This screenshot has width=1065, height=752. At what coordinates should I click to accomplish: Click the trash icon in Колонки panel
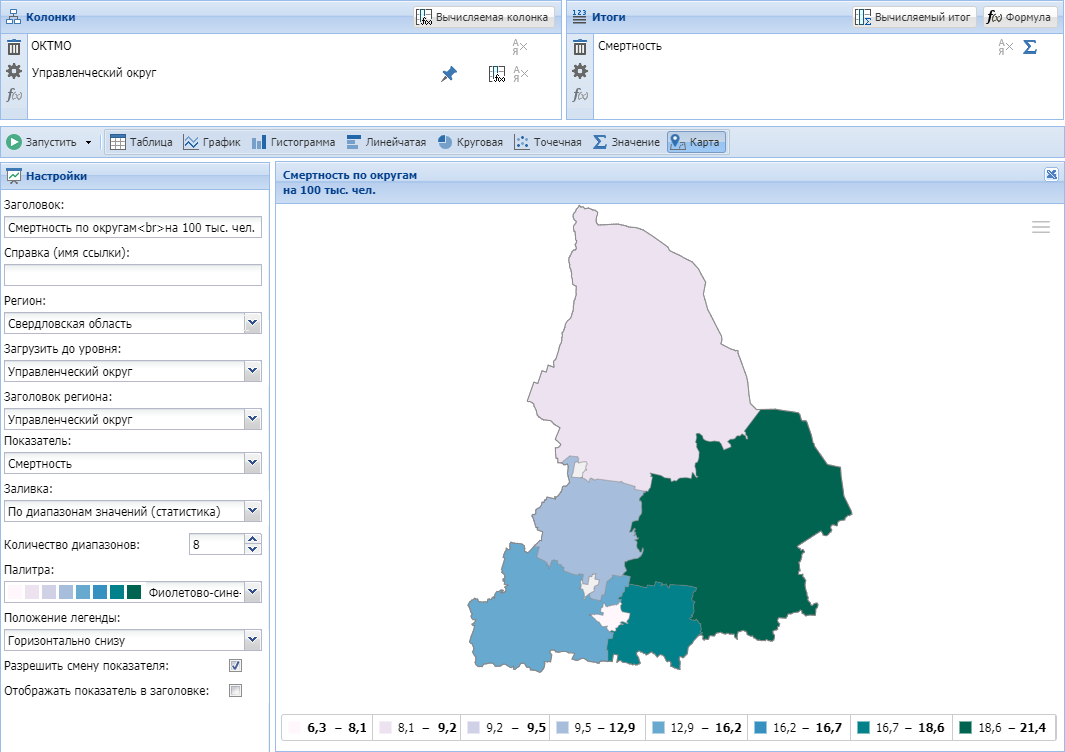coord(14,47)
